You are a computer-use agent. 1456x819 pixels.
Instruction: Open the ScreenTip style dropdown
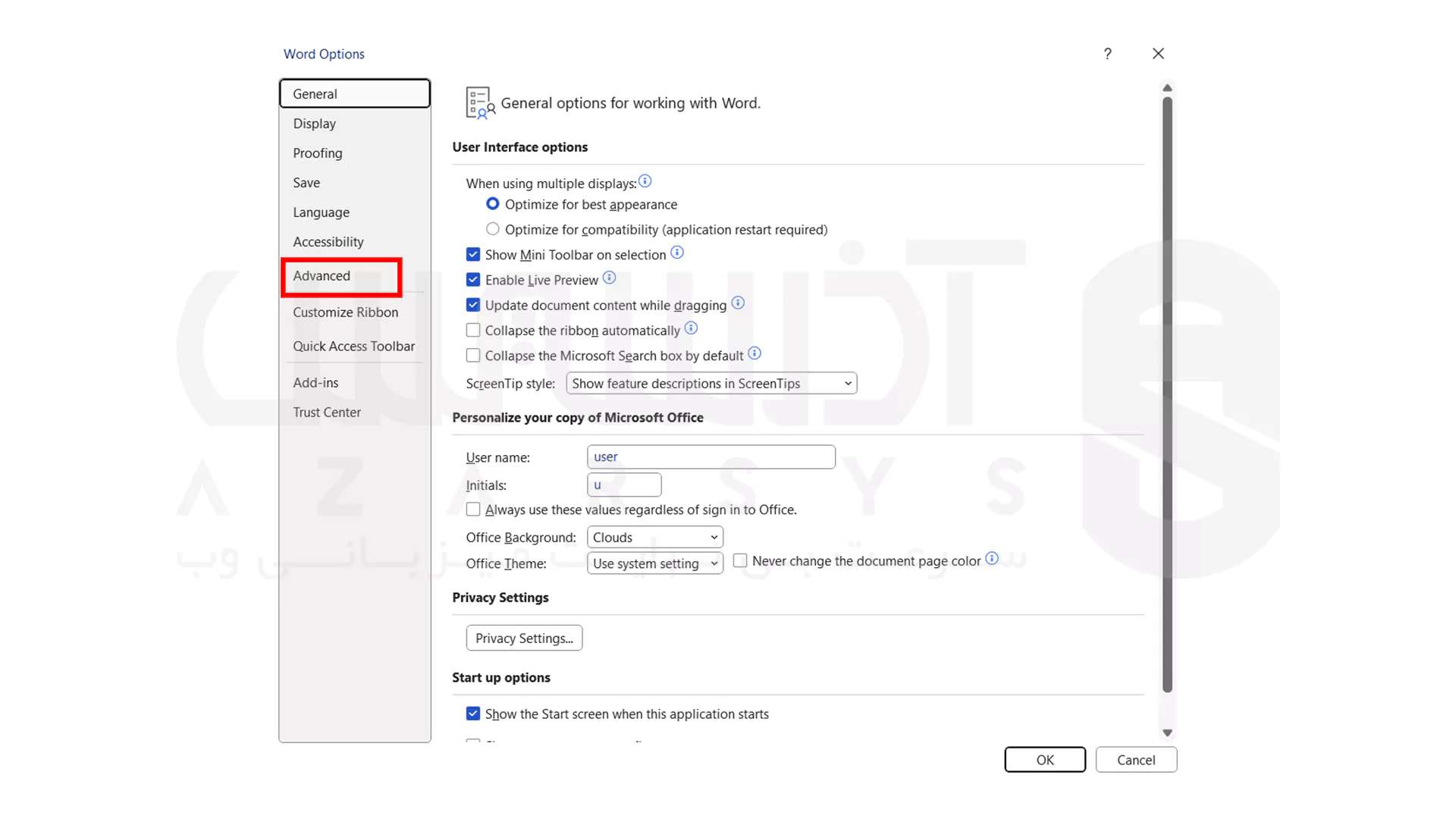pos(711,384)
